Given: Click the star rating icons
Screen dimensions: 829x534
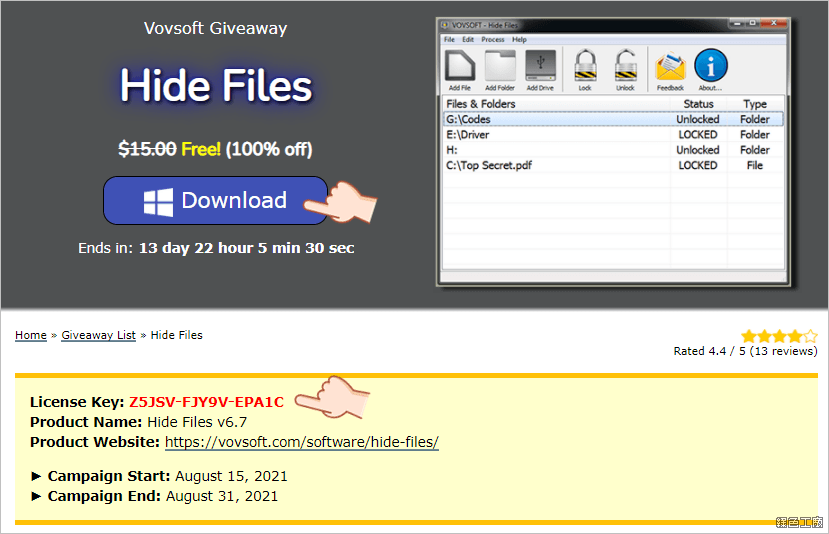Looking at the screenshot, I should click(779, 336).
